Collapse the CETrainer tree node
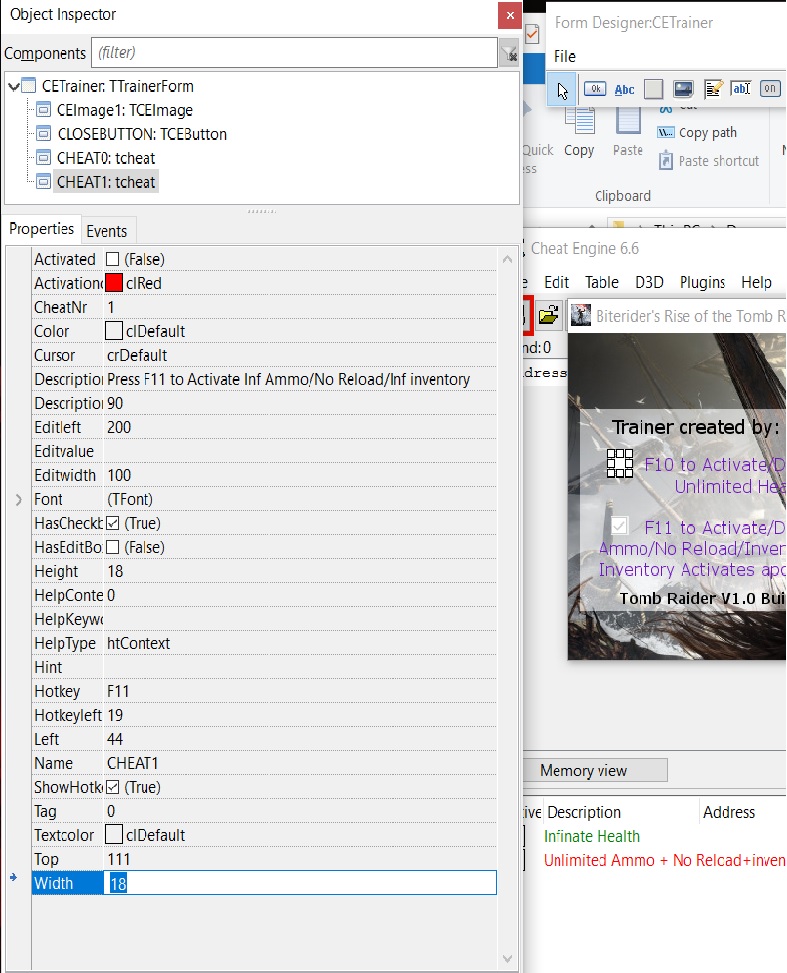The height and width of the screenshot is (973, 787). pyautogui.click(x=13, y=87)
